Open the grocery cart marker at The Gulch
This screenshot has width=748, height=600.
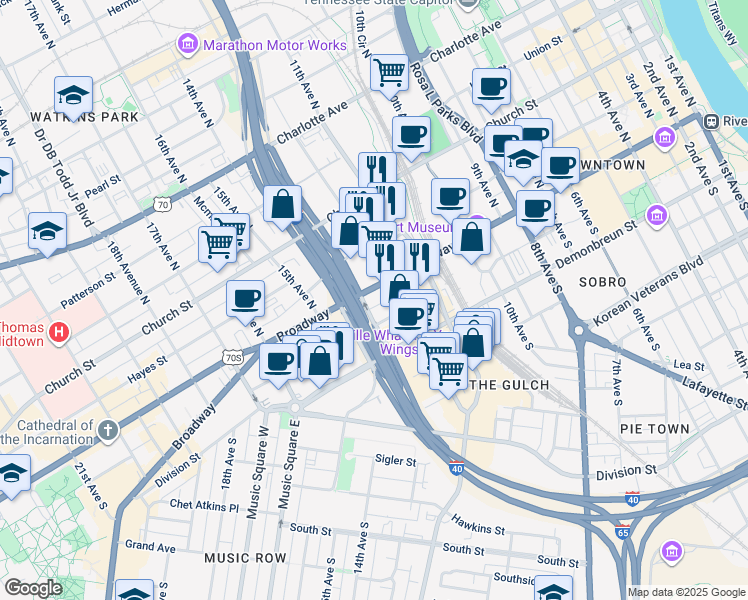coord(448,370)
